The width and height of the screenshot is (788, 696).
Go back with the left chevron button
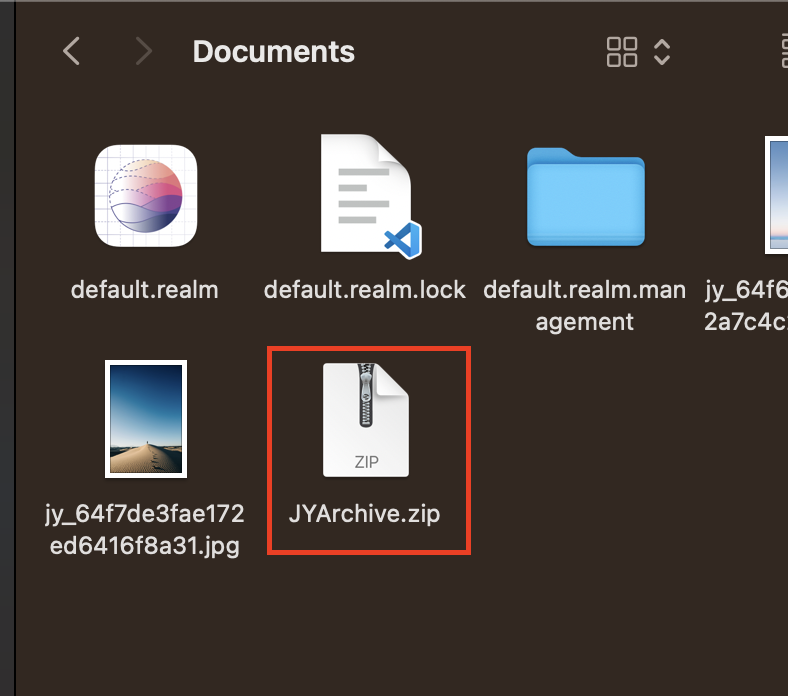[71, 51]
